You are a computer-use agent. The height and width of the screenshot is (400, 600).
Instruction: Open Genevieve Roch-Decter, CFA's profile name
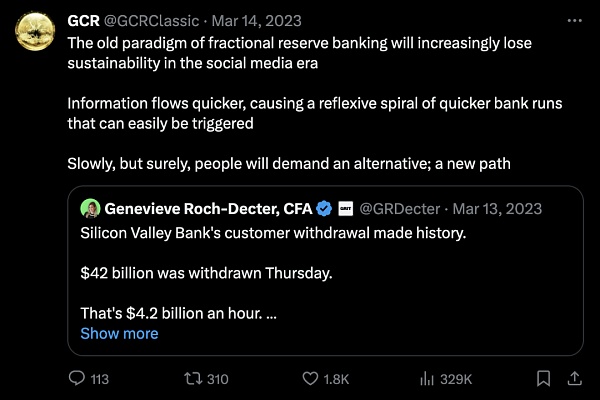pyautogui.click(x=208, y=208)
